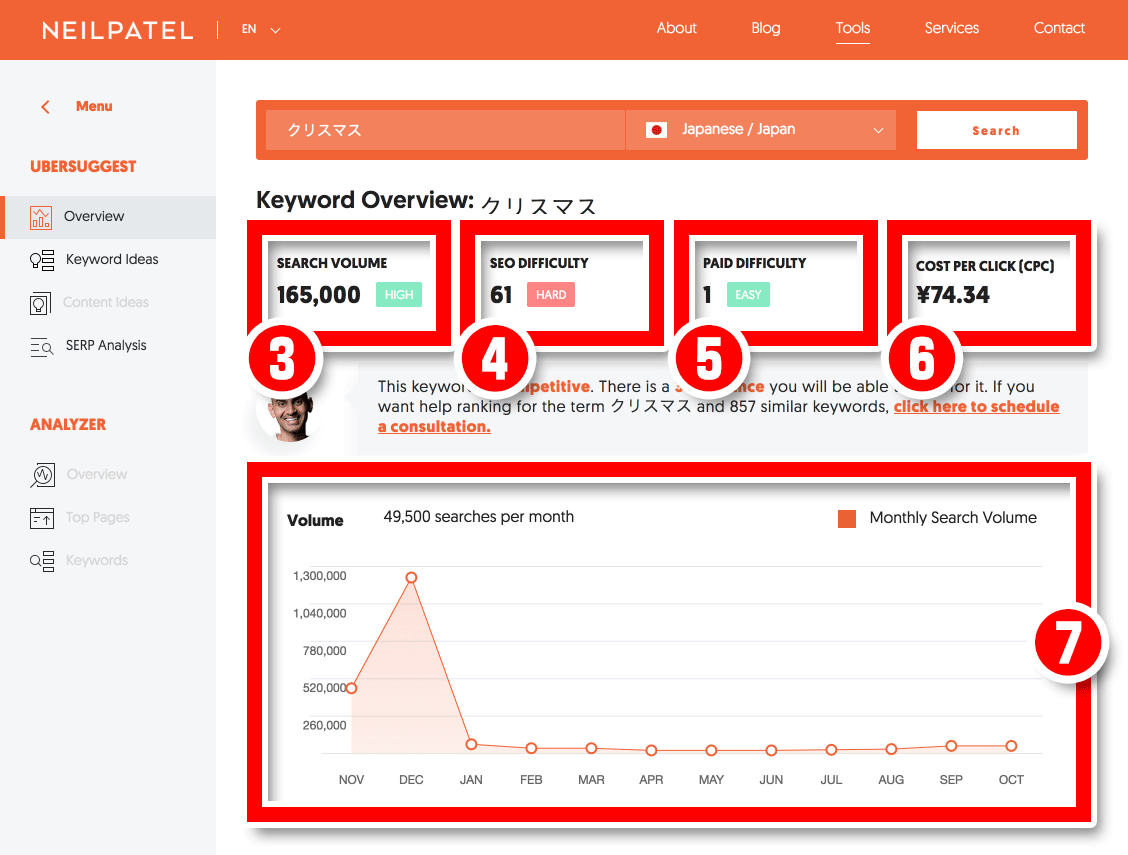Click the '49,500 searches per month' text
This screenshot has width=1128, height=855.
478,517
